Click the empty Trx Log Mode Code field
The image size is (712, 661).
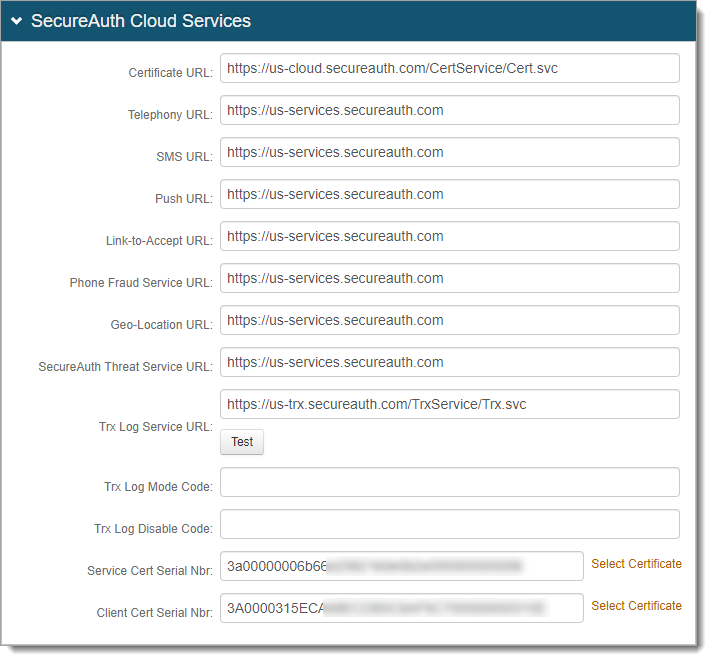pyautogui.click(x=449, y=483)
